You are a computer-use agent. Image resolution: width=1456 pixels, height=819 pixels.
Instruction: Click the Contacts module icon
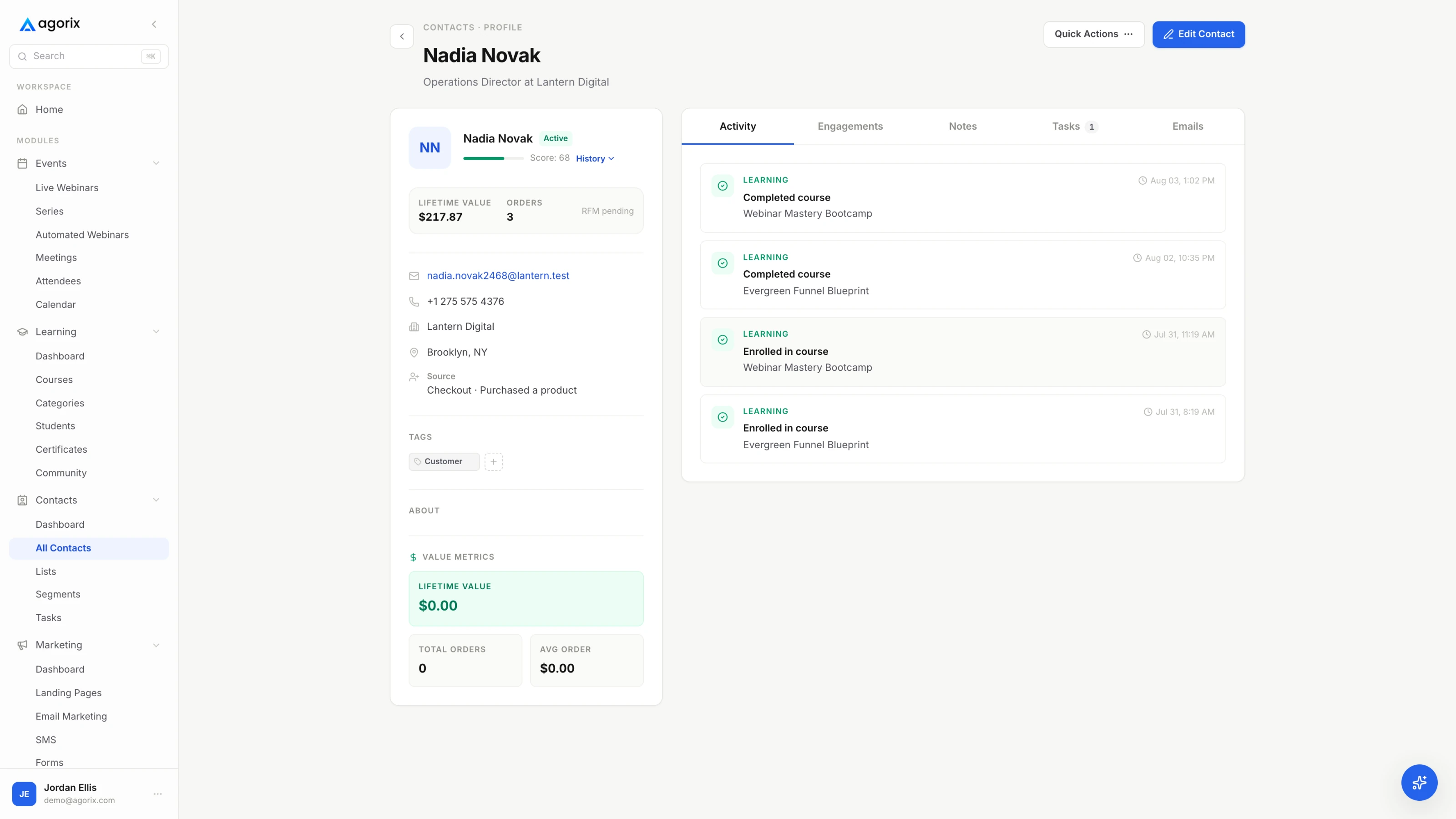point(23,500)
